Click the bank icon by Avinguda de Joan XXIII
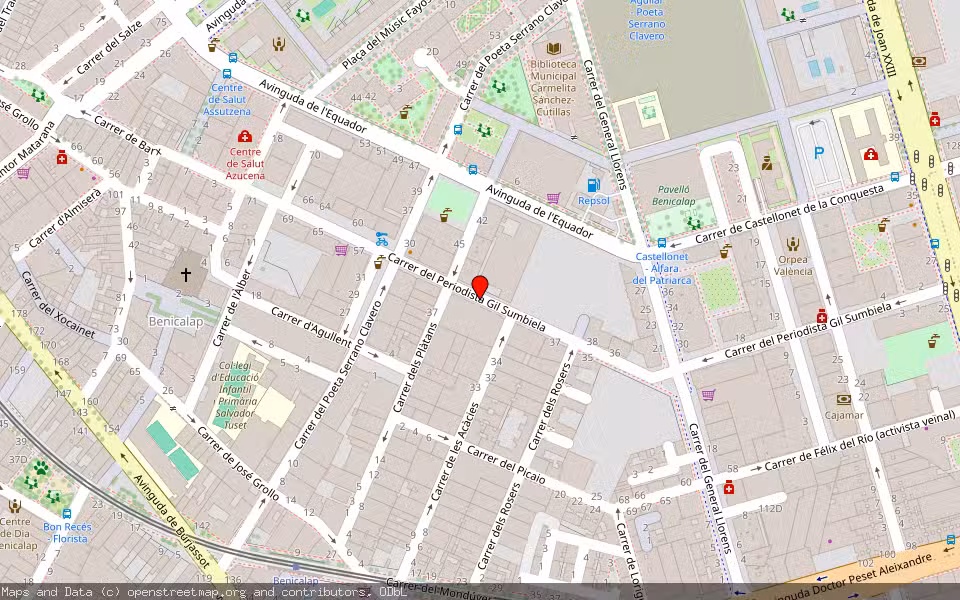The width and height of the screenshot is (960, 600). tap(918, 62)
